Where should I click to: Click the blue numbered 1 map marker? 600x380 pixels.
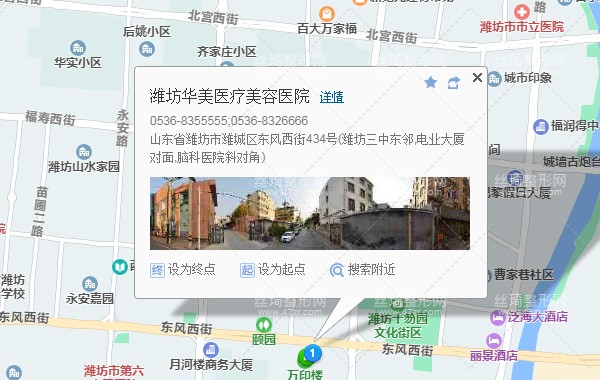[x=312, y=353]
